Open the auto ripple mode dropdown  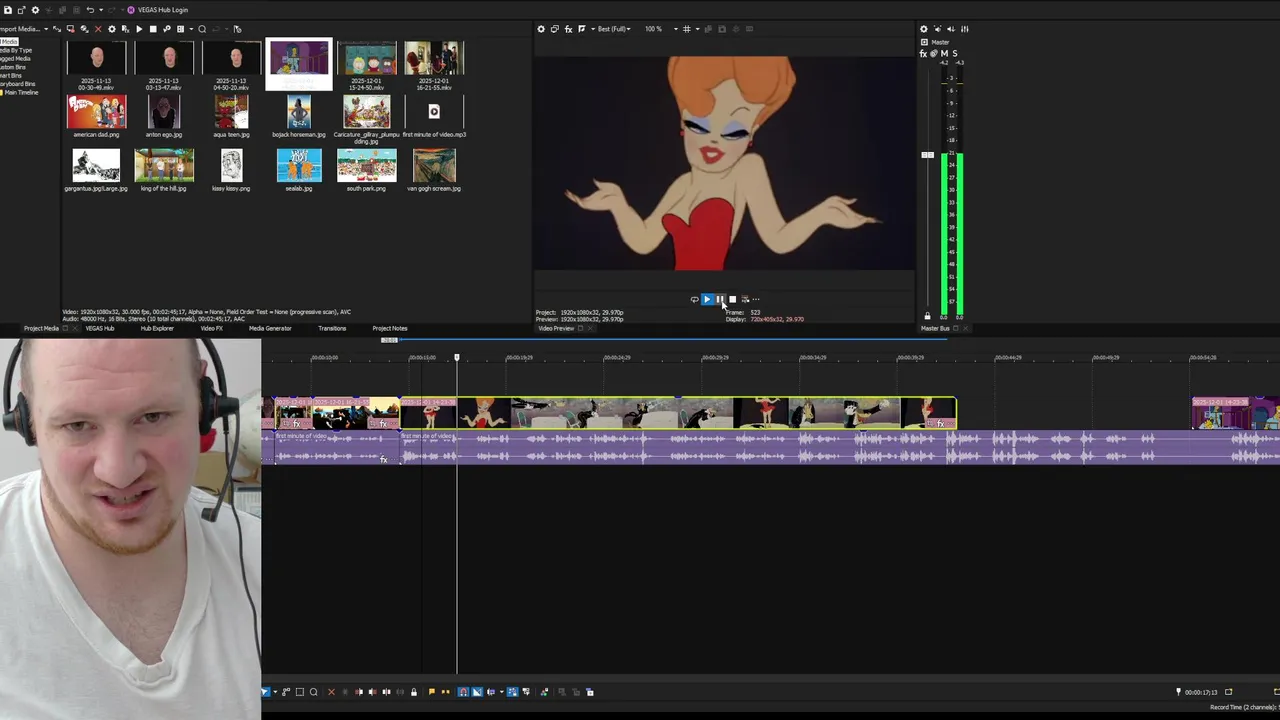[x=500, y=692]
